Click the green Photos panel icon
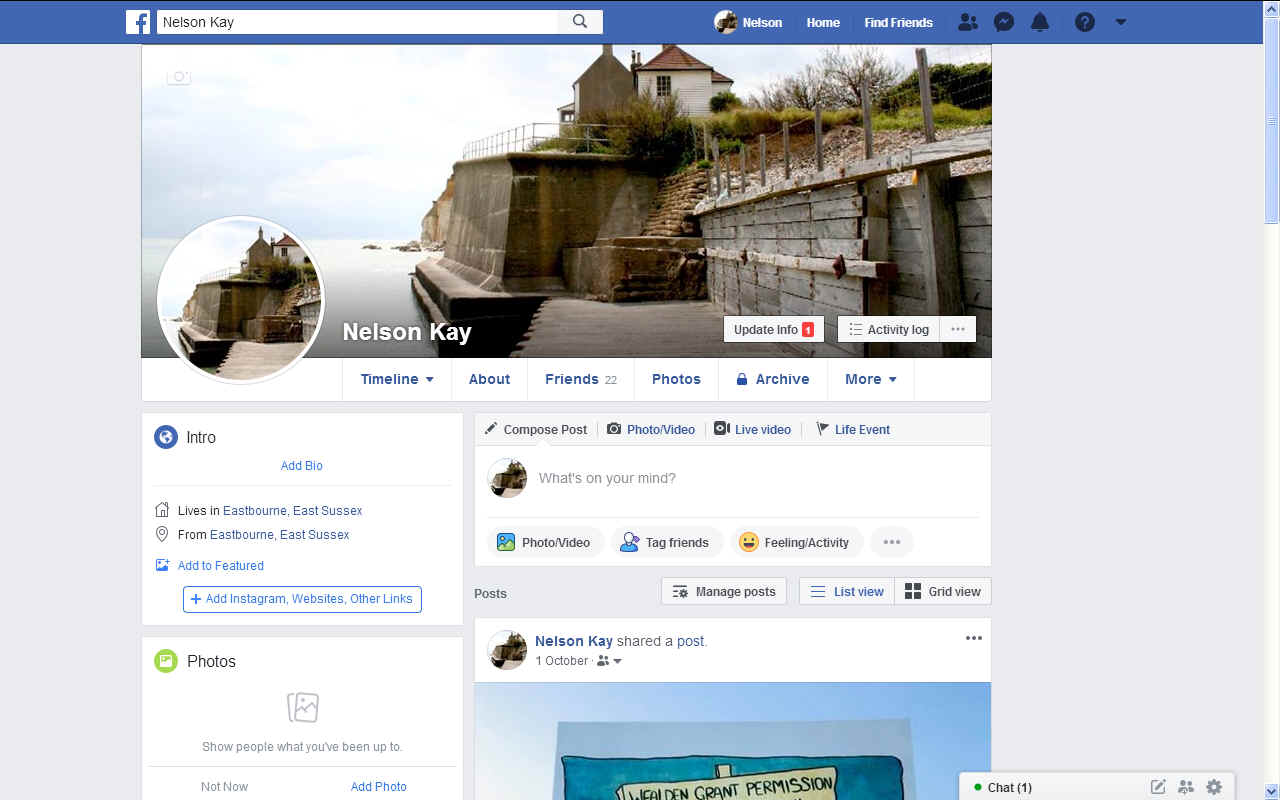 point(166,661)
